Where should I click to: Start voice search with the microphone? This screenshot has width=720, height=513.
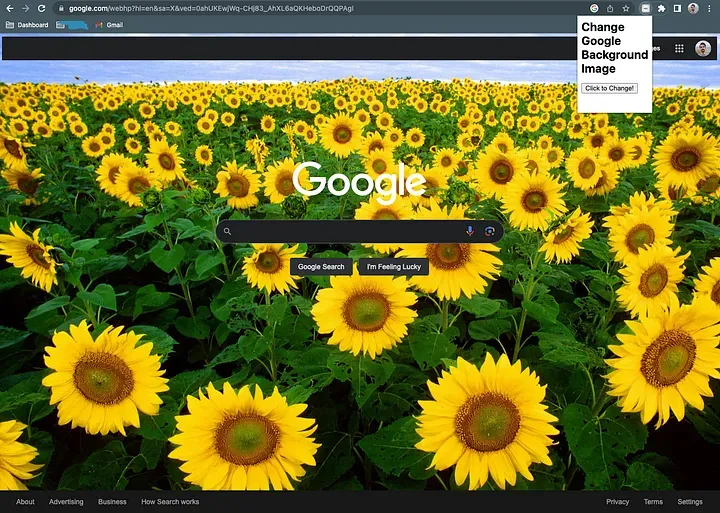[x=470, y=231]
